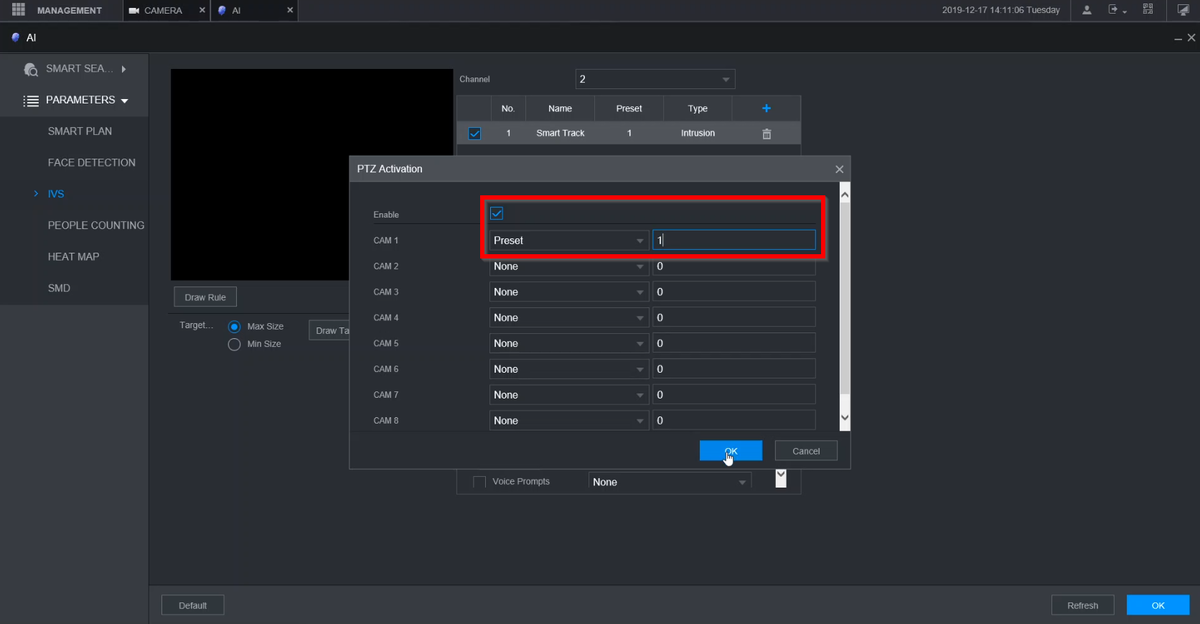Open the main menu grid icon

[18, 10]
